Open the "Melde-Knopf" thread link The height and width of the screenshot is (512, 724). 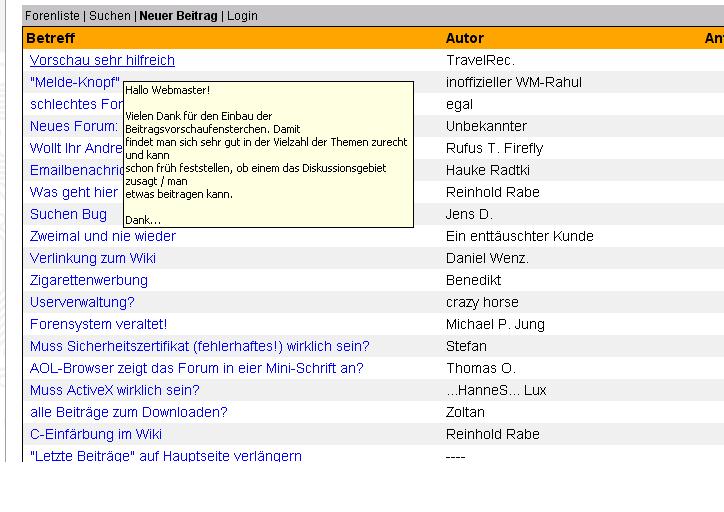75,82
